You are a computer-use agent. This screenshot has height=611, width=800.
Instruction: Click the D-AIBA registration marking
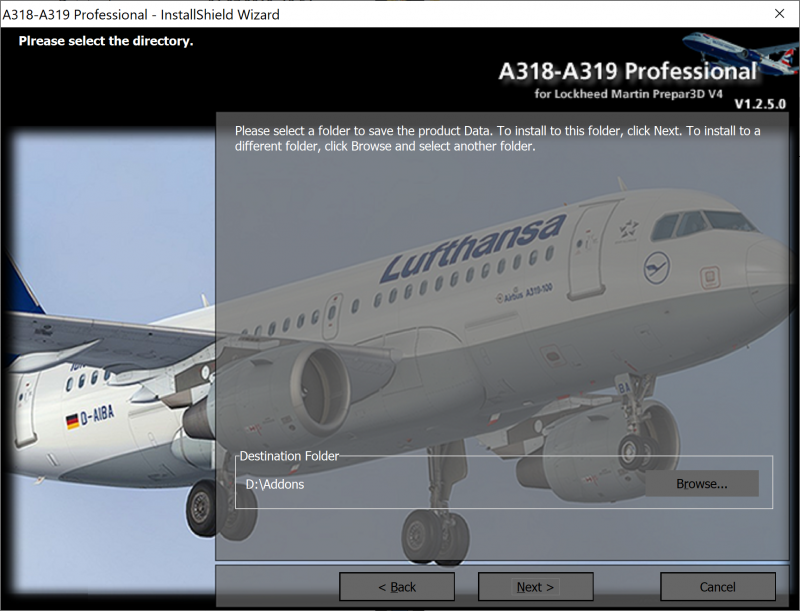point(97,415)
